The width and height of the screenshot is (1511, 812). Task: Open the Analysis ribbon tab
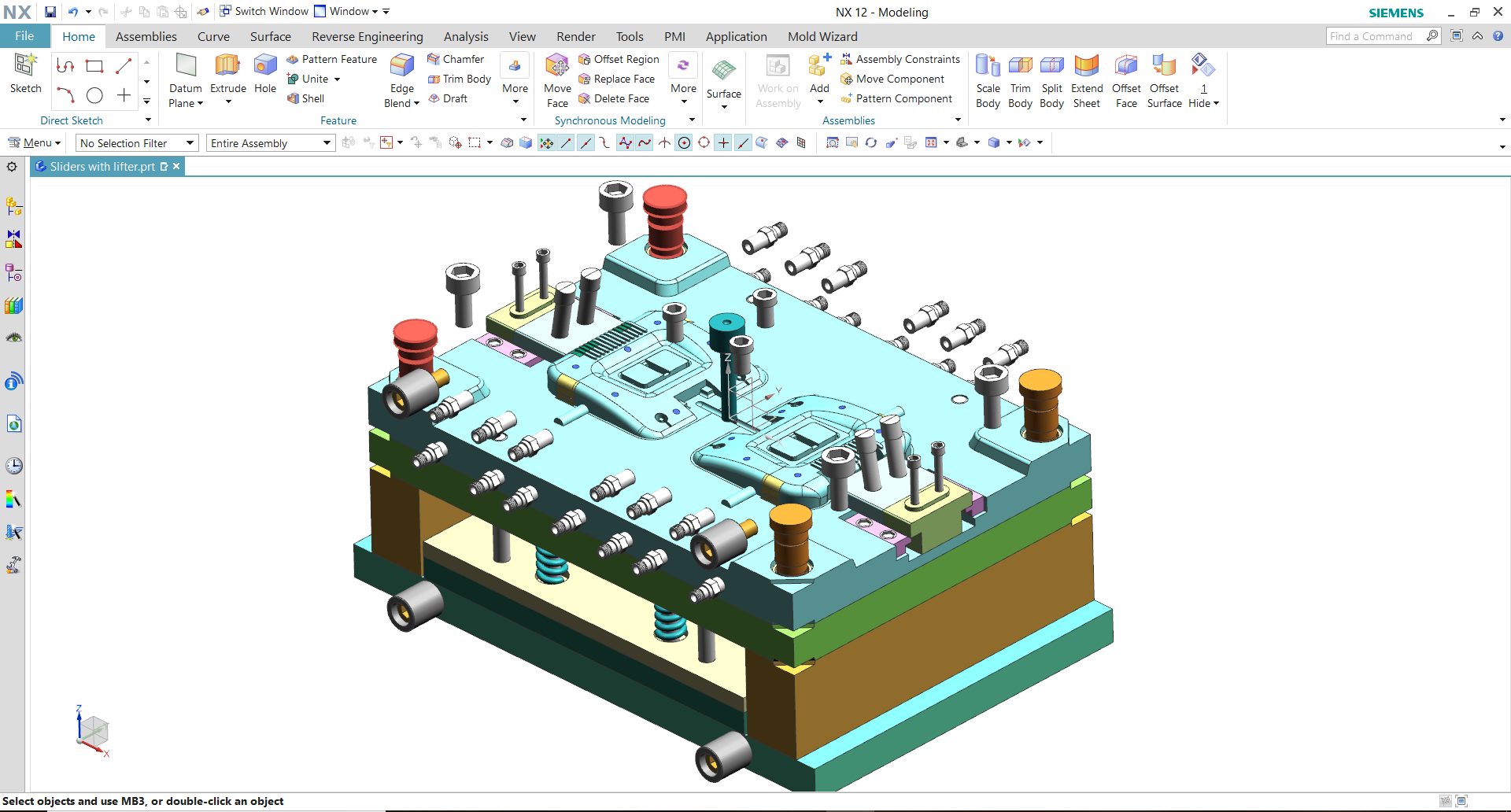point(466,36)
